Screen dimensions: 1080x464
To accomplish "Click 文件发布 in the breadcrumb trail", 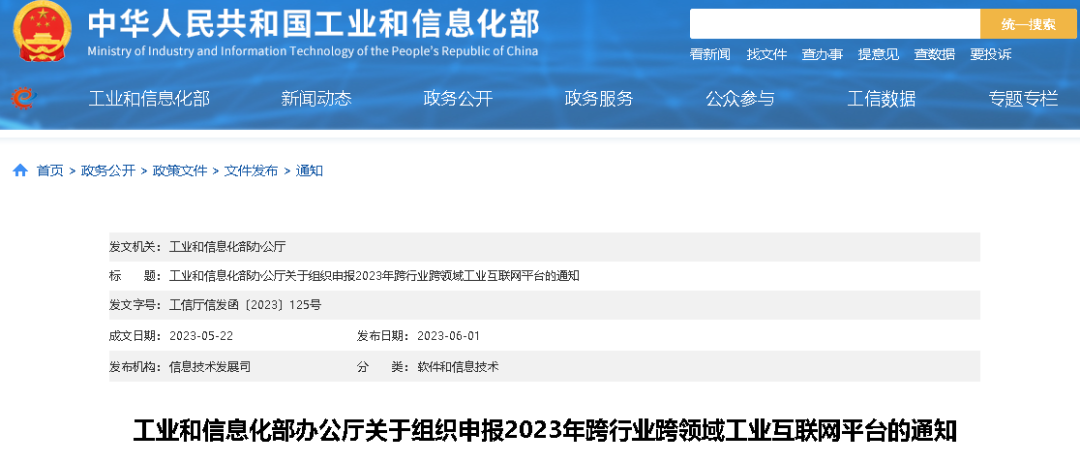I will [x=251, y=171].
